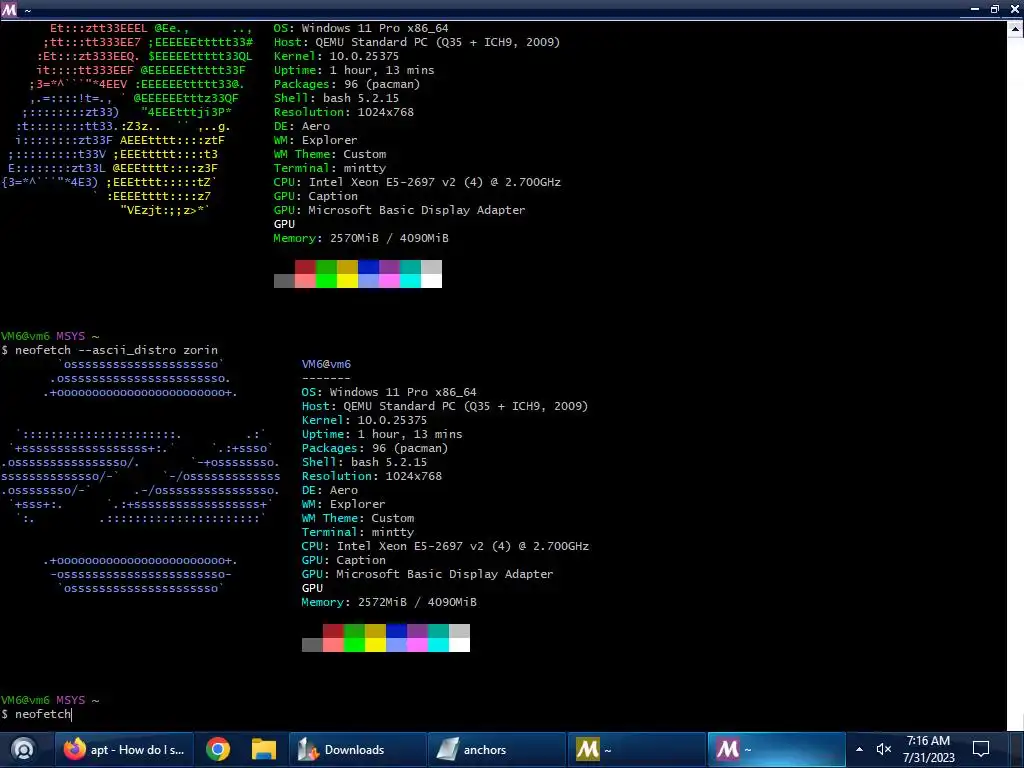Open the notification center icon
Viewport: 1024px width, 768px height.
pos(981,750)
